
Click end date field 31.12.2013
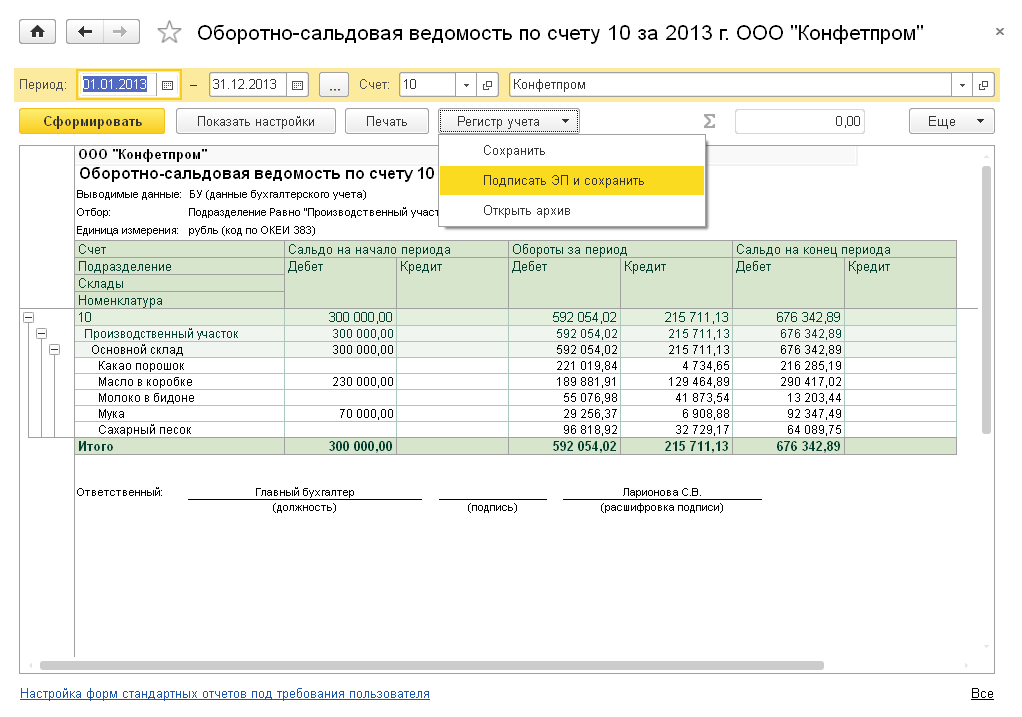[x=248, y=85]
